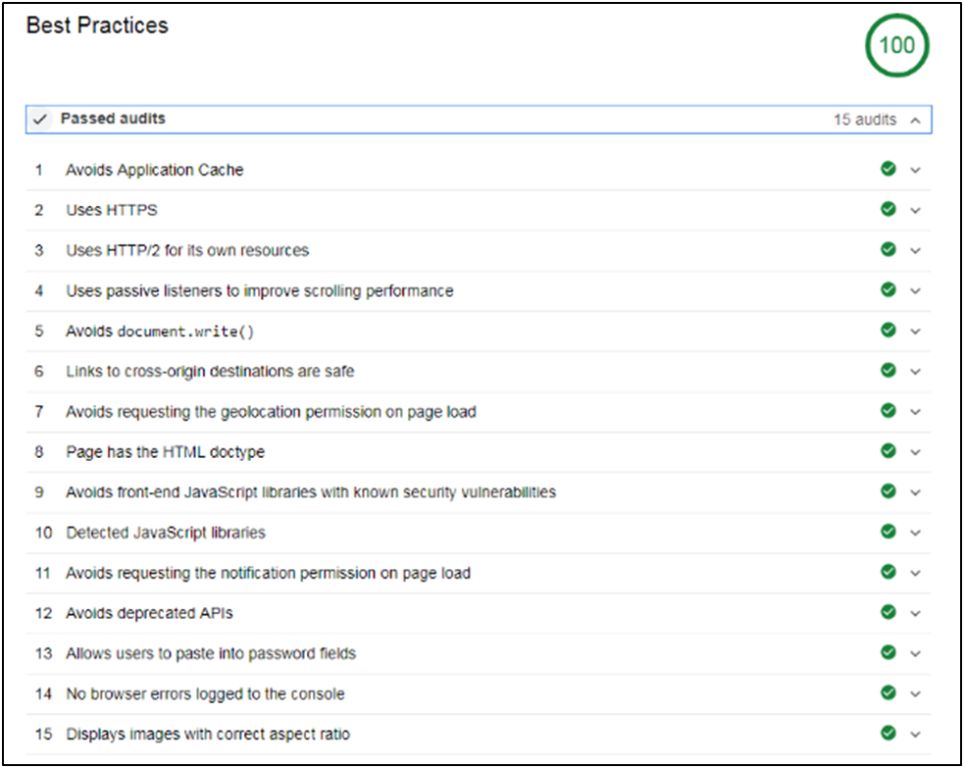Open JavaScript libraries security vulnerabilities audit
The width and height of the screenshot is (964, 768).
pyautogui.click(x=478, y=493)
